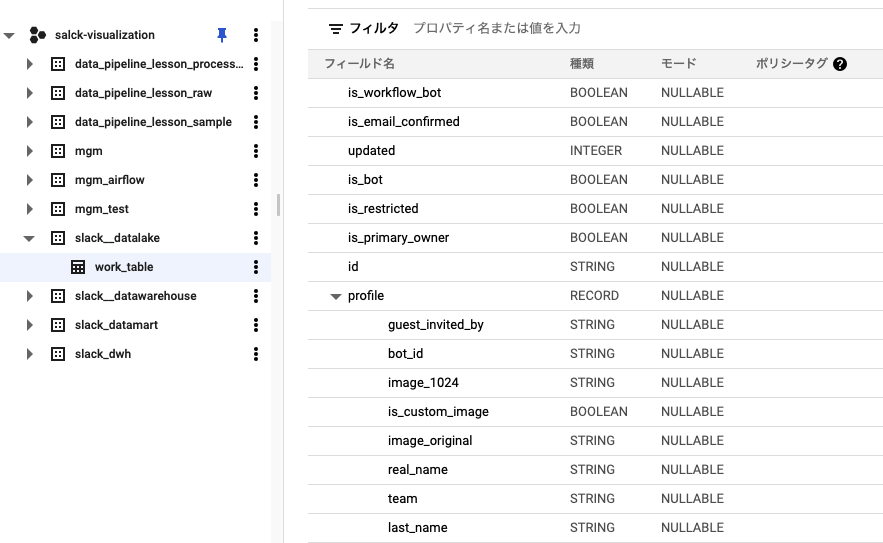The width and height of the screenshot is (883, 543).
Task: Expand the slack_dwh dataset
Action: click(x=30, y=354)
